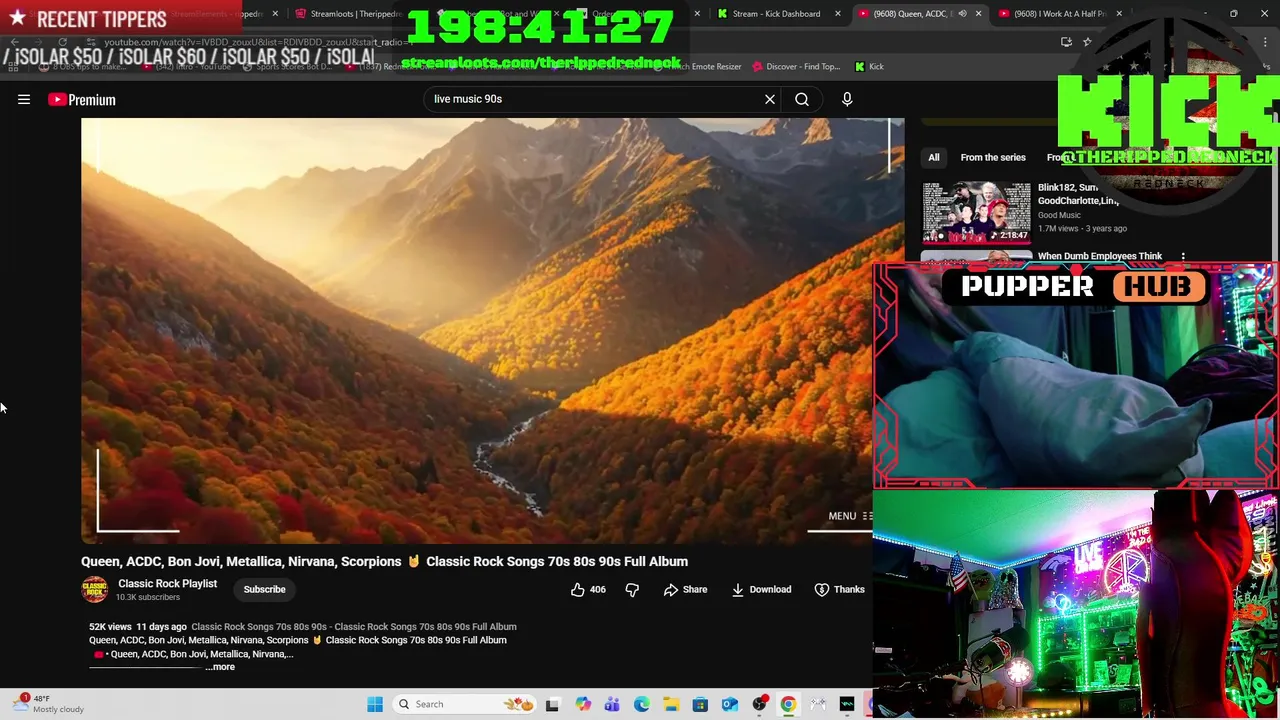Open Classic Rock Playlist channel avatar
The image size is (1280, 720).
(x=94, y=589)
